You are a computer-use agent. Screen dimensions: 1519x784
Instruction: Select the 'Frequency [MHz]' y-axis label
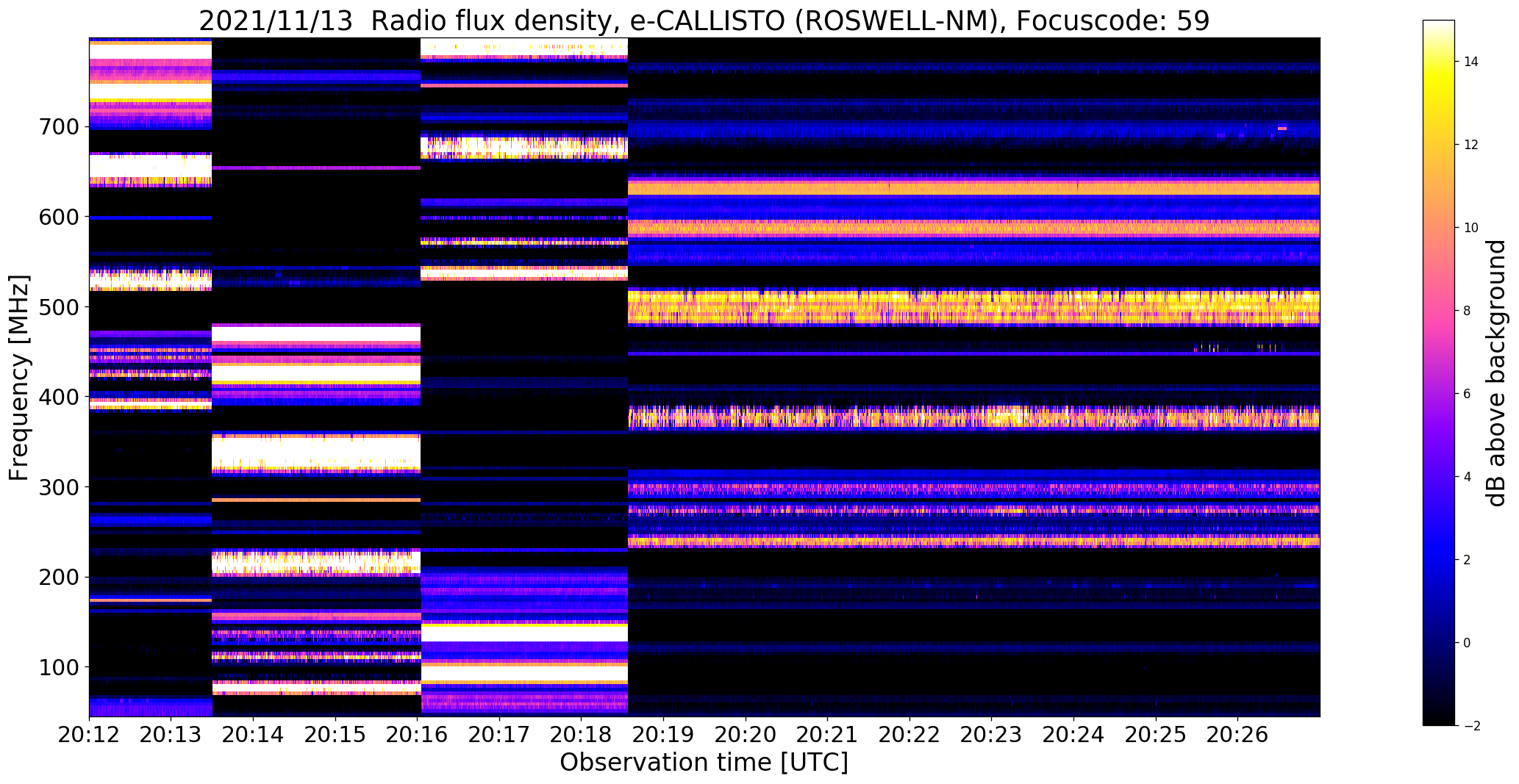(20, 378)
